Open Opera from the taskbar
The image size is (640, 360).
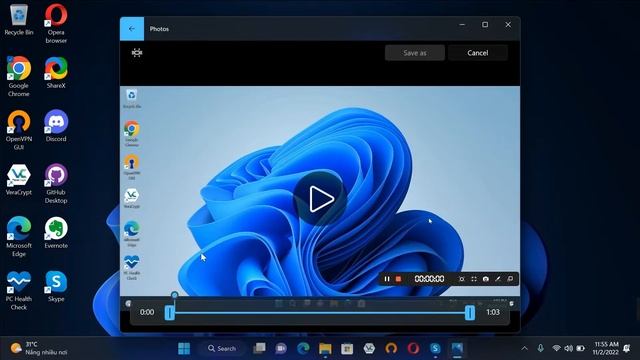coord(413,348)
